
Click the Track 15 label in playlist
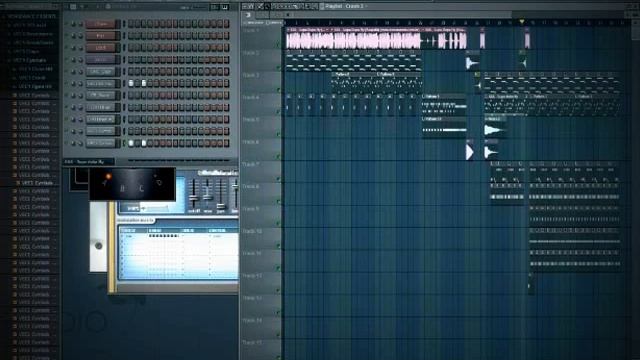pos(252,343)
